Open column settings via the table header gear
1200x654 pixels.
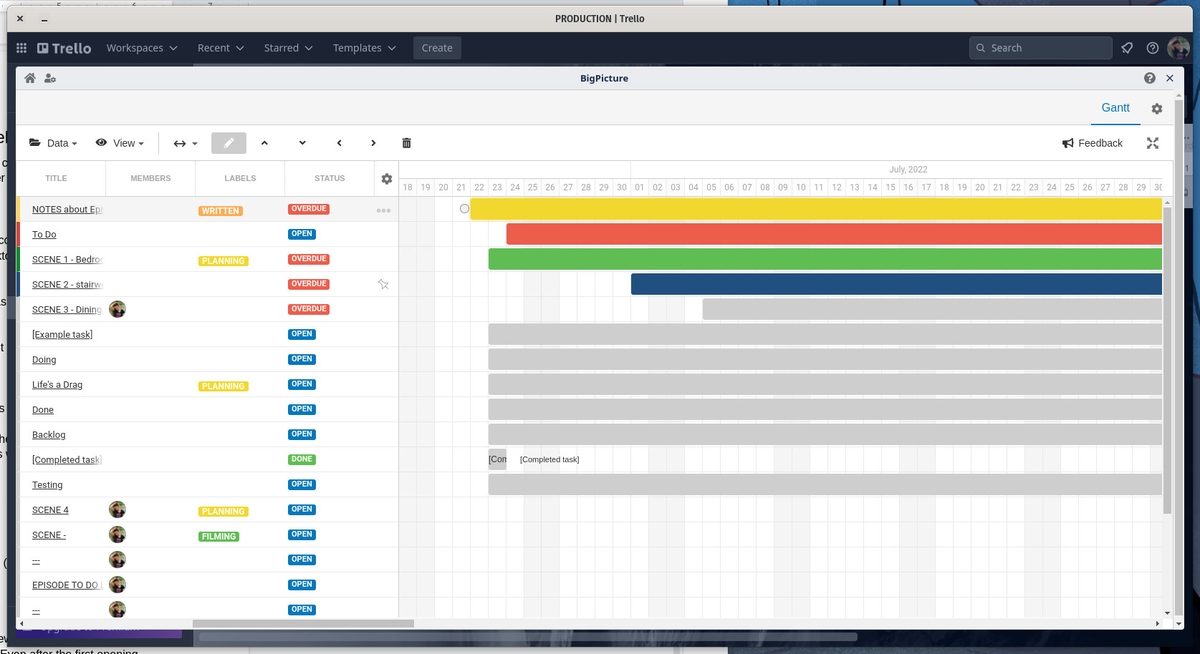pyautogui.click(x=386, y=178)
